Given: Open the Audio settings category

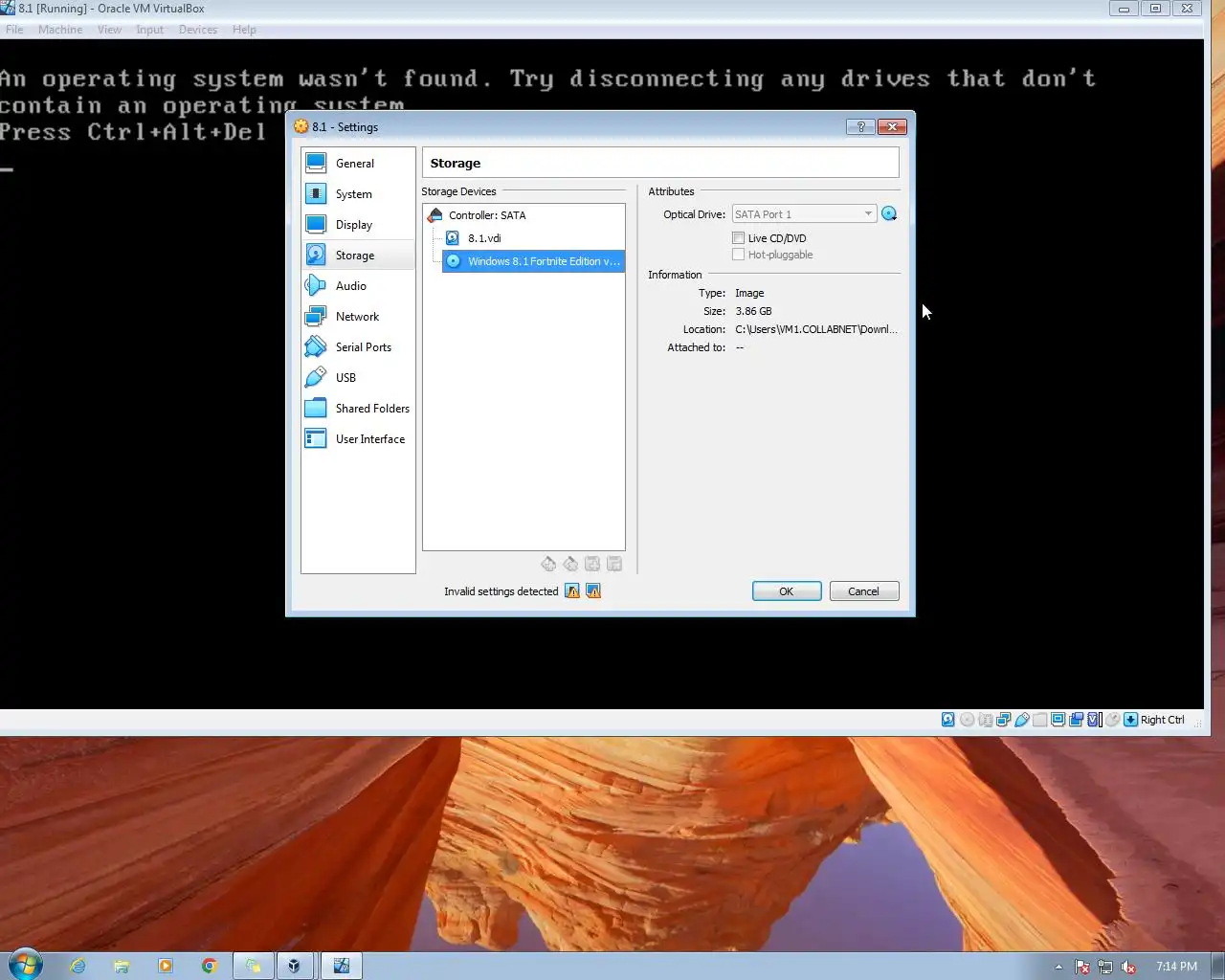Looking at the screenshot, I should (x=358, y=286).
